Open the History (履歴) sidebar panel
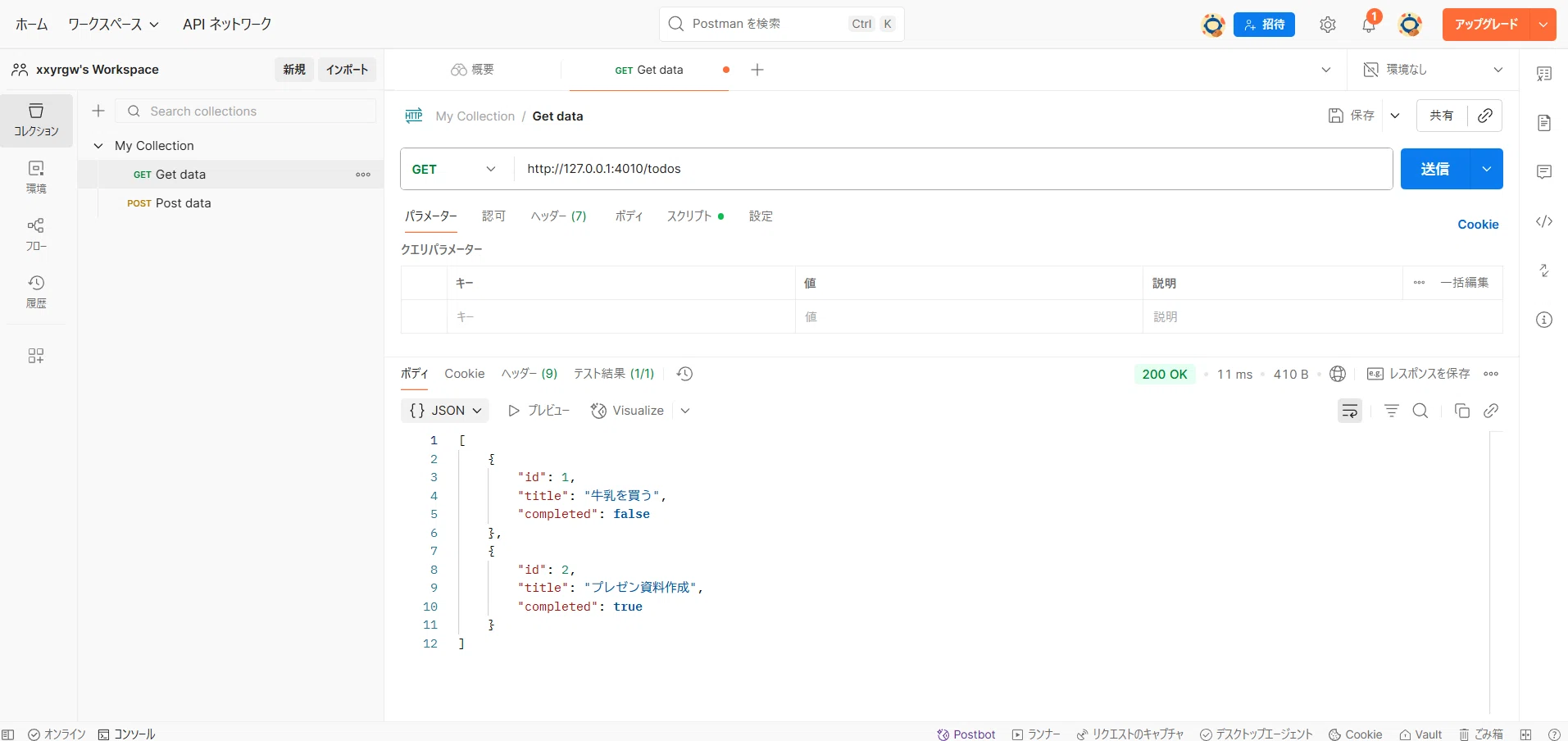 [36, 292]
